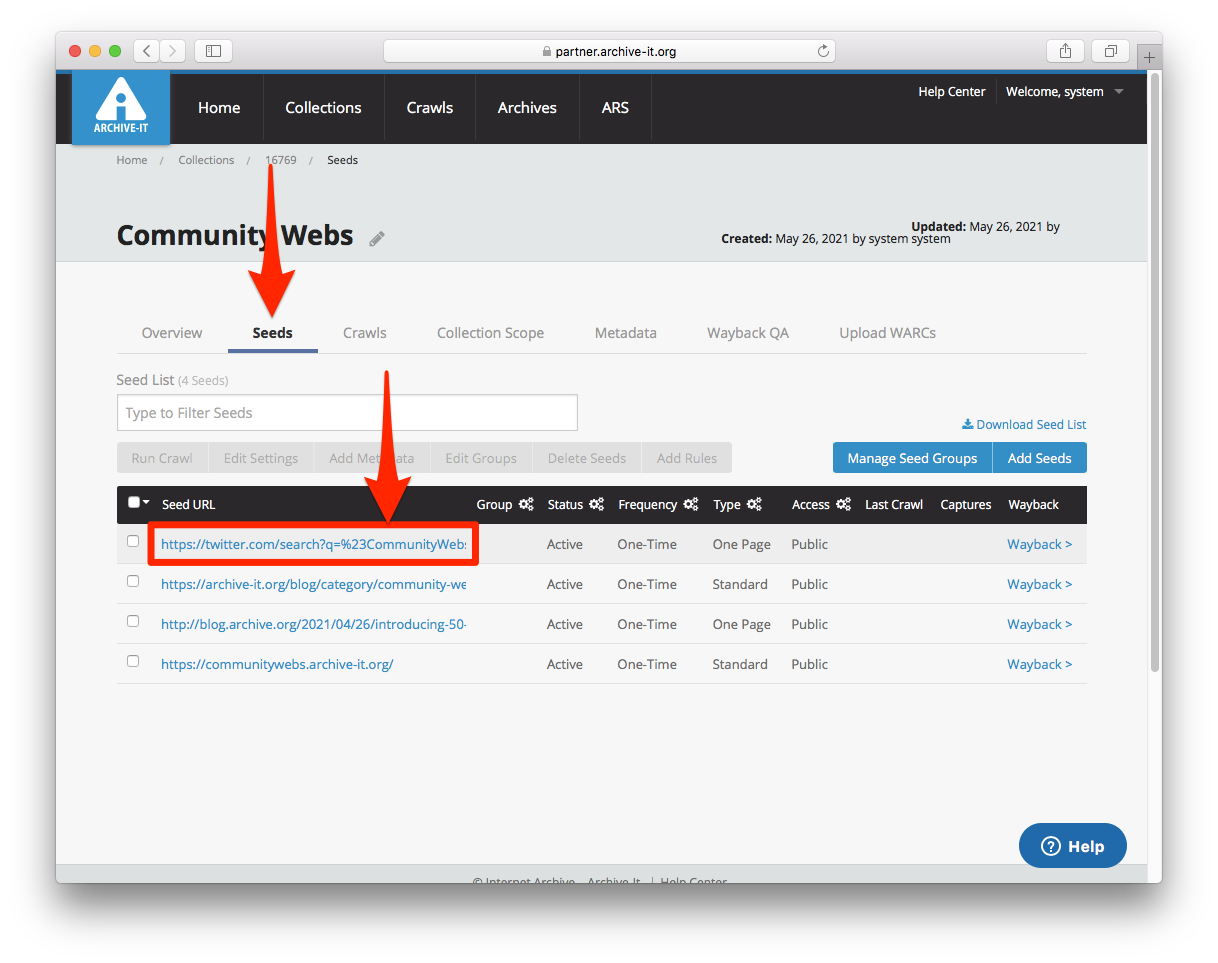The width and height of the screenshot is (1218, 963).
Task: Tick the blog.archive.org seed checkbox
Action: 133,621
